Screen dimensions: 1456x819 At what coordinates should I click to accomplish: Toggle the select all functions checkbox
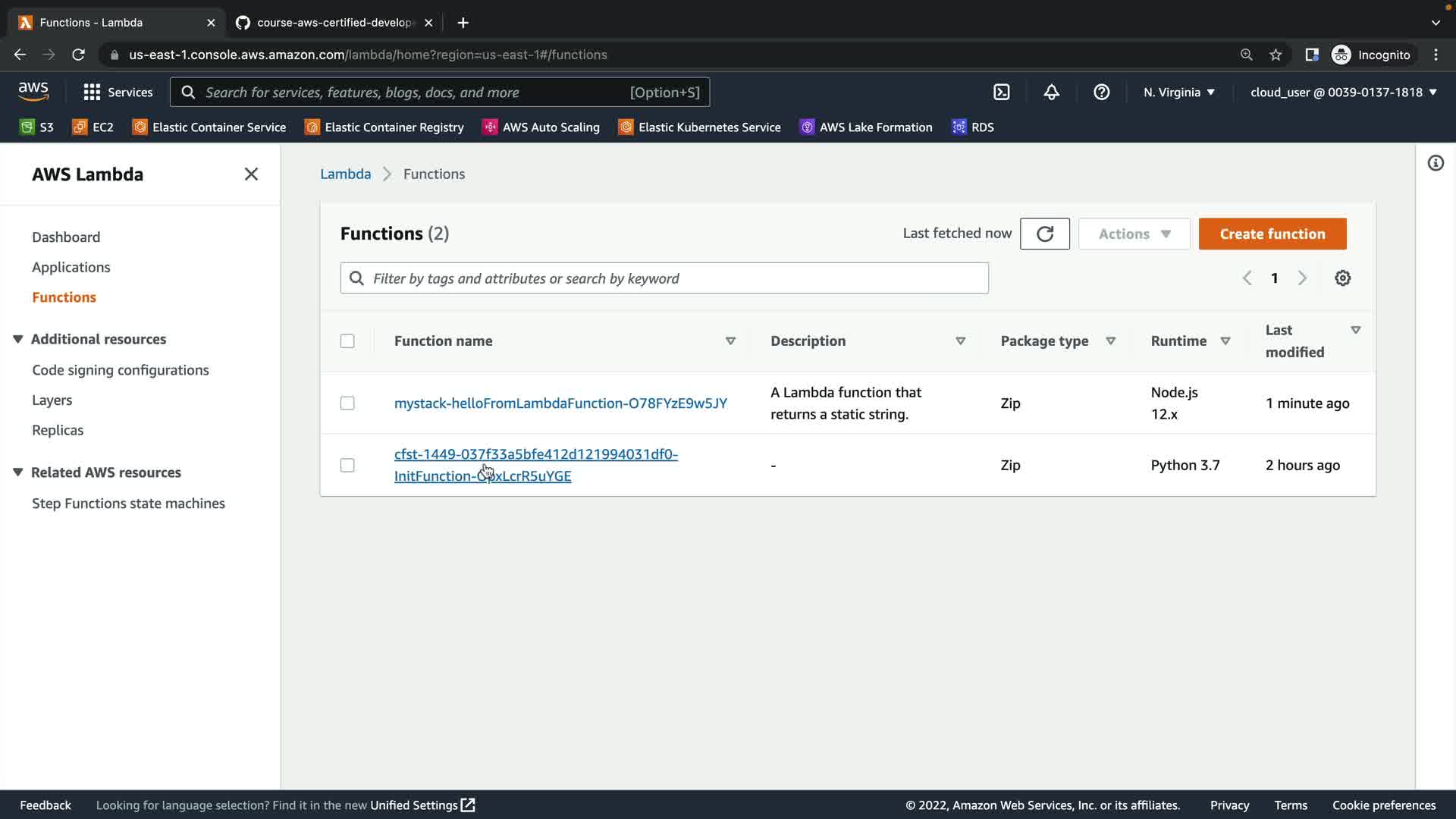pyautogui.click(x=347, y=341)
